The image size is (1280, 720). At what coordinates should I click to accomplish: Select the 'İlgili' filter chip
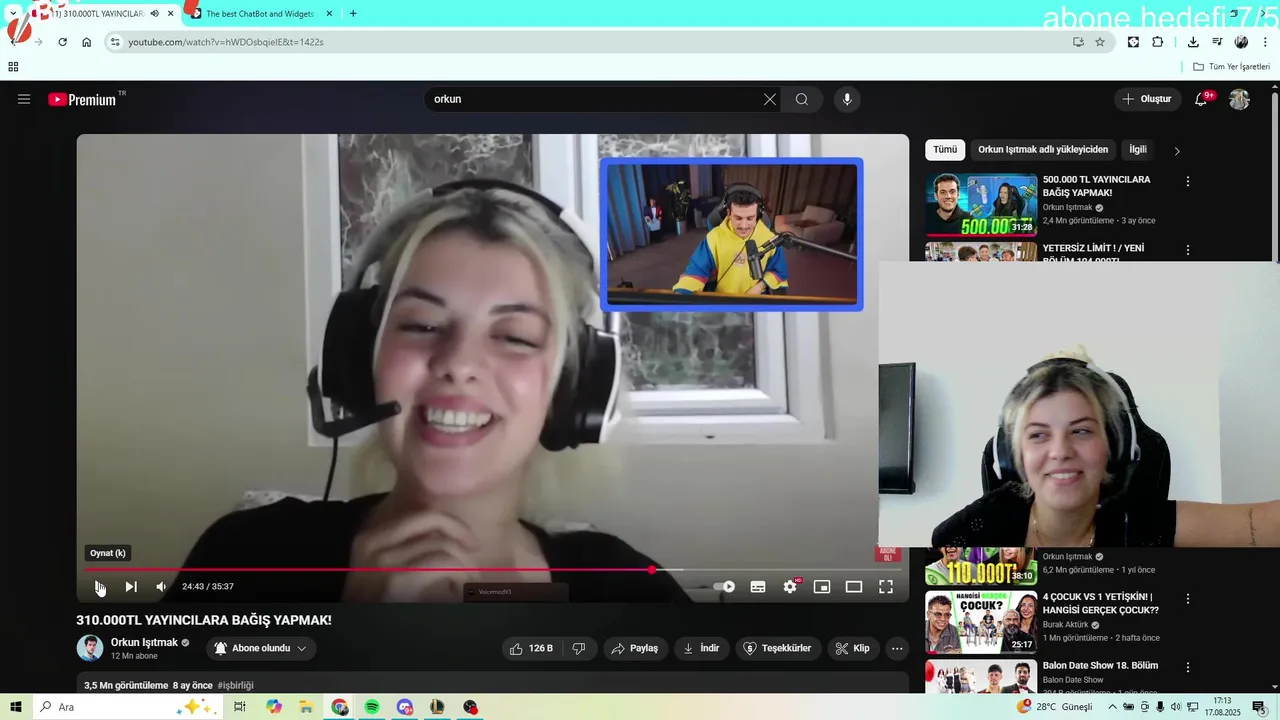pos(1138,149)
